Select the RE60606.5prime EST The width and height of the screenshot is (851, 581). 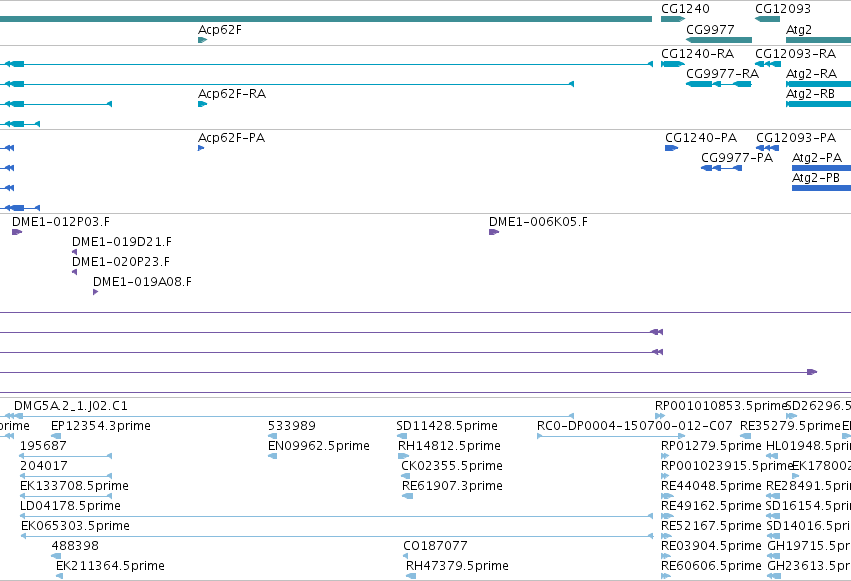click(666, 576)
